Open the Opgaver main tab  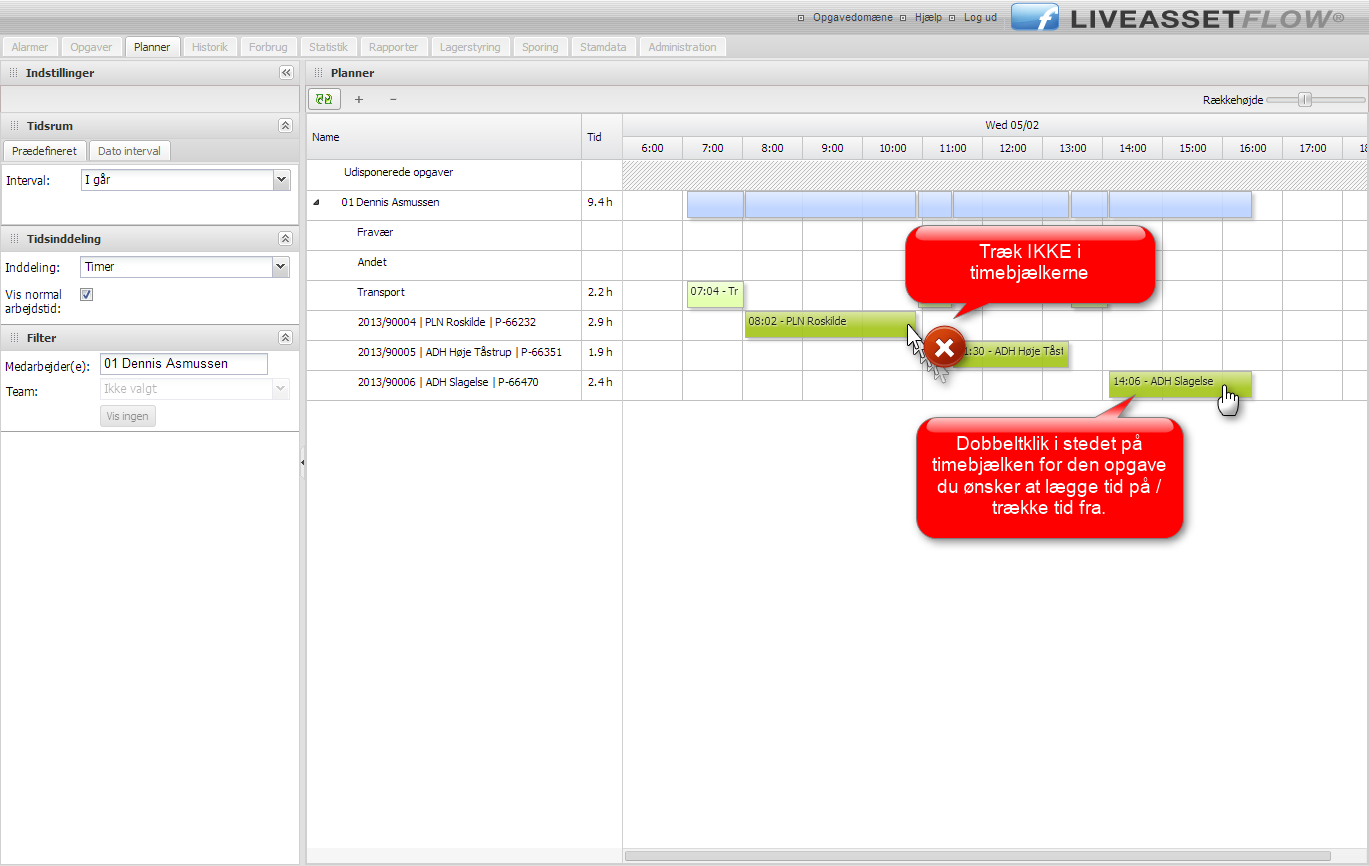point(92,47)
